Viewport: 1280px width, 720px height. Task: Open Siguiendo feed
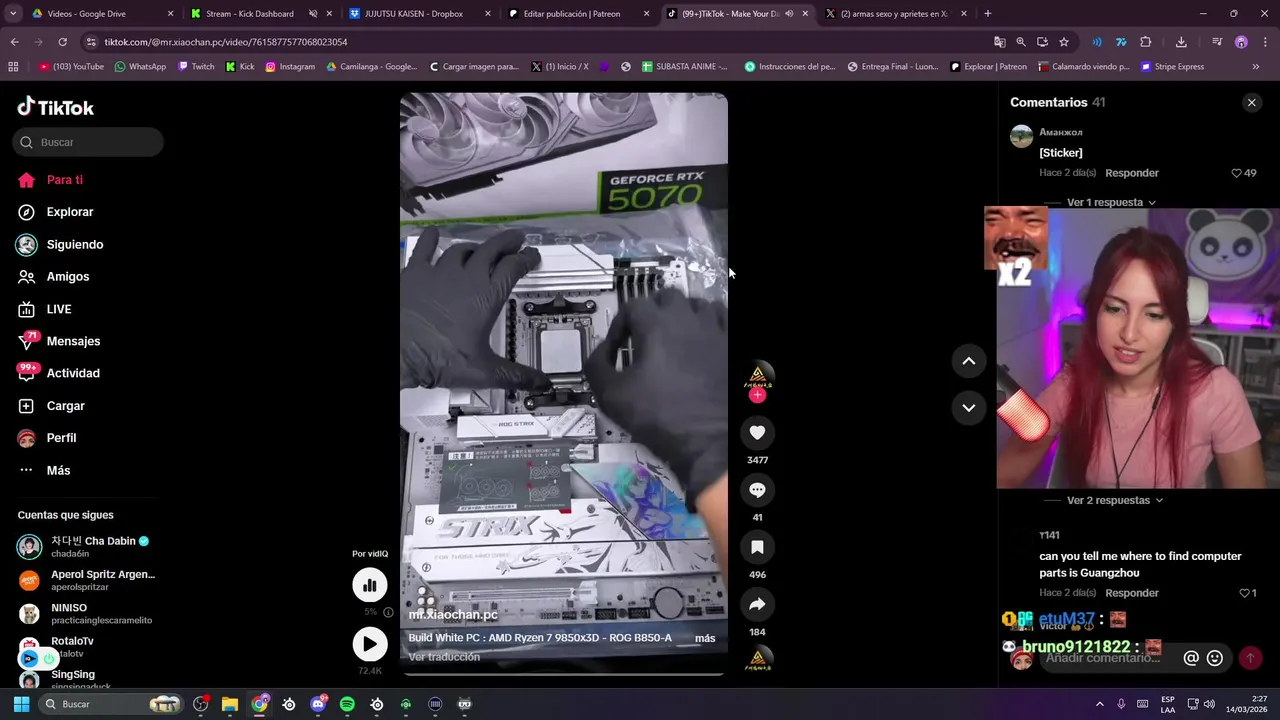[x=75, y=244]
